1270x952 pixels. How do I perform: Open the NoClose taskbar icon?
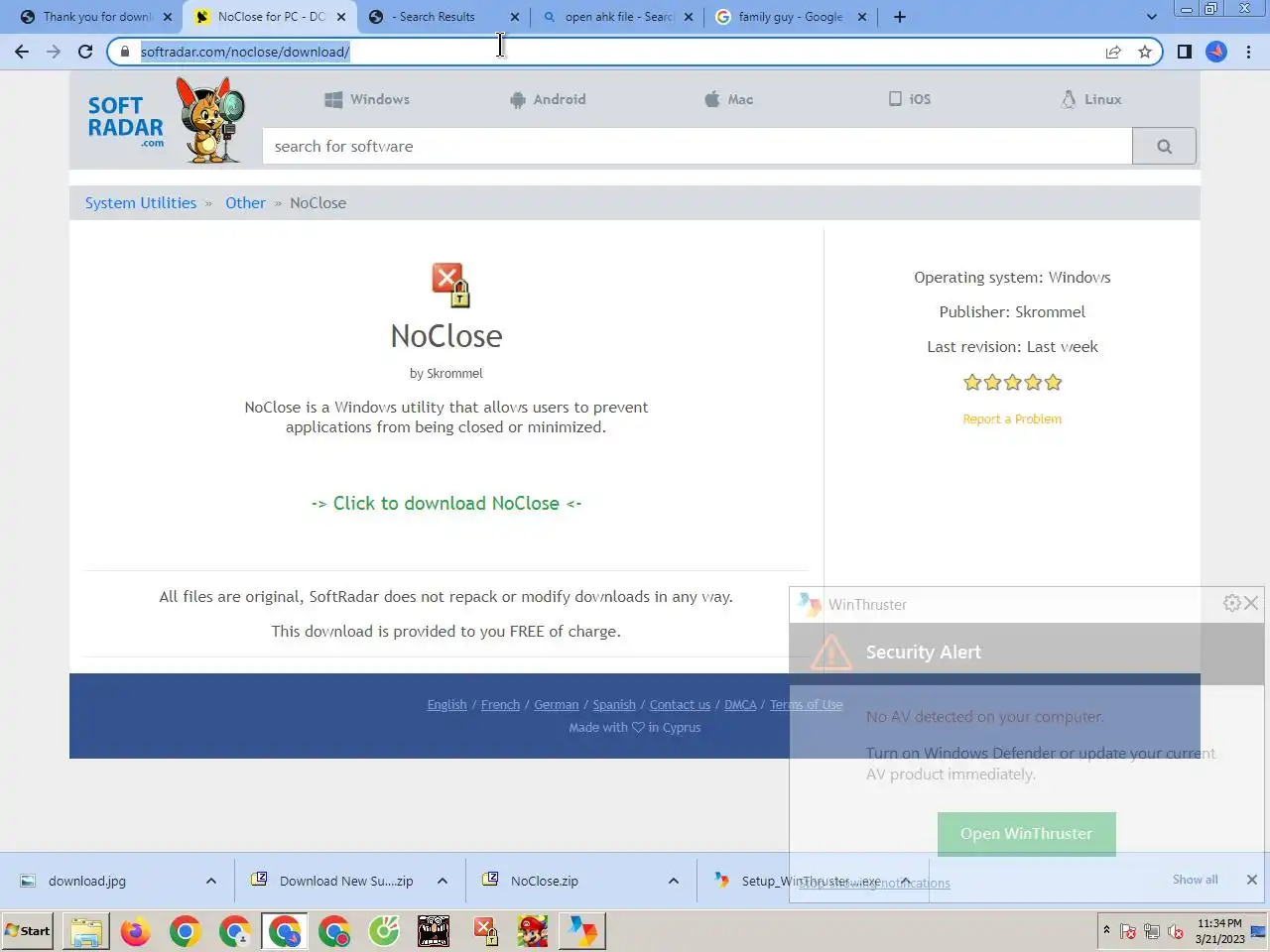pos(484,931)
